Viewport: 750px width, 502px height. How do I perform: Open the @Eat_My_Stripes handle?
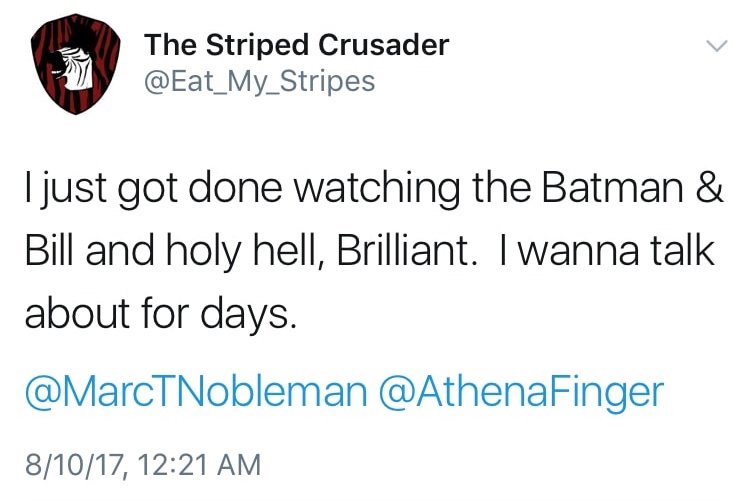coord(260,80)
